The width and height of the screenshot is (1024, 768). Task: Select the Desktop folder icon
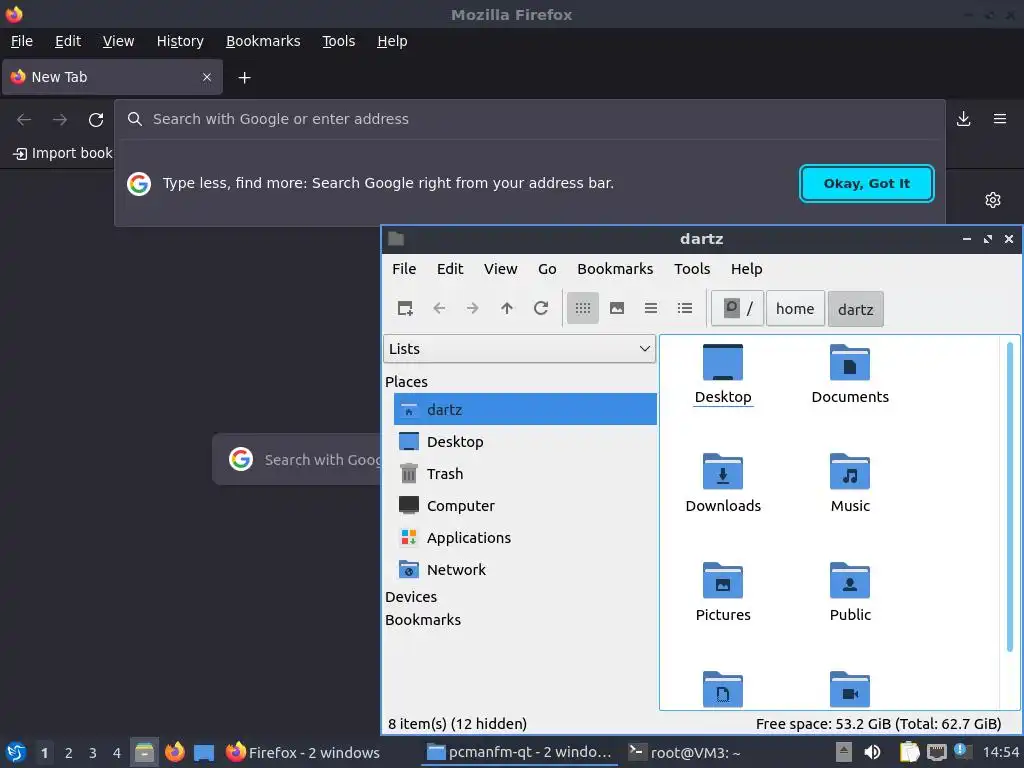723,374
